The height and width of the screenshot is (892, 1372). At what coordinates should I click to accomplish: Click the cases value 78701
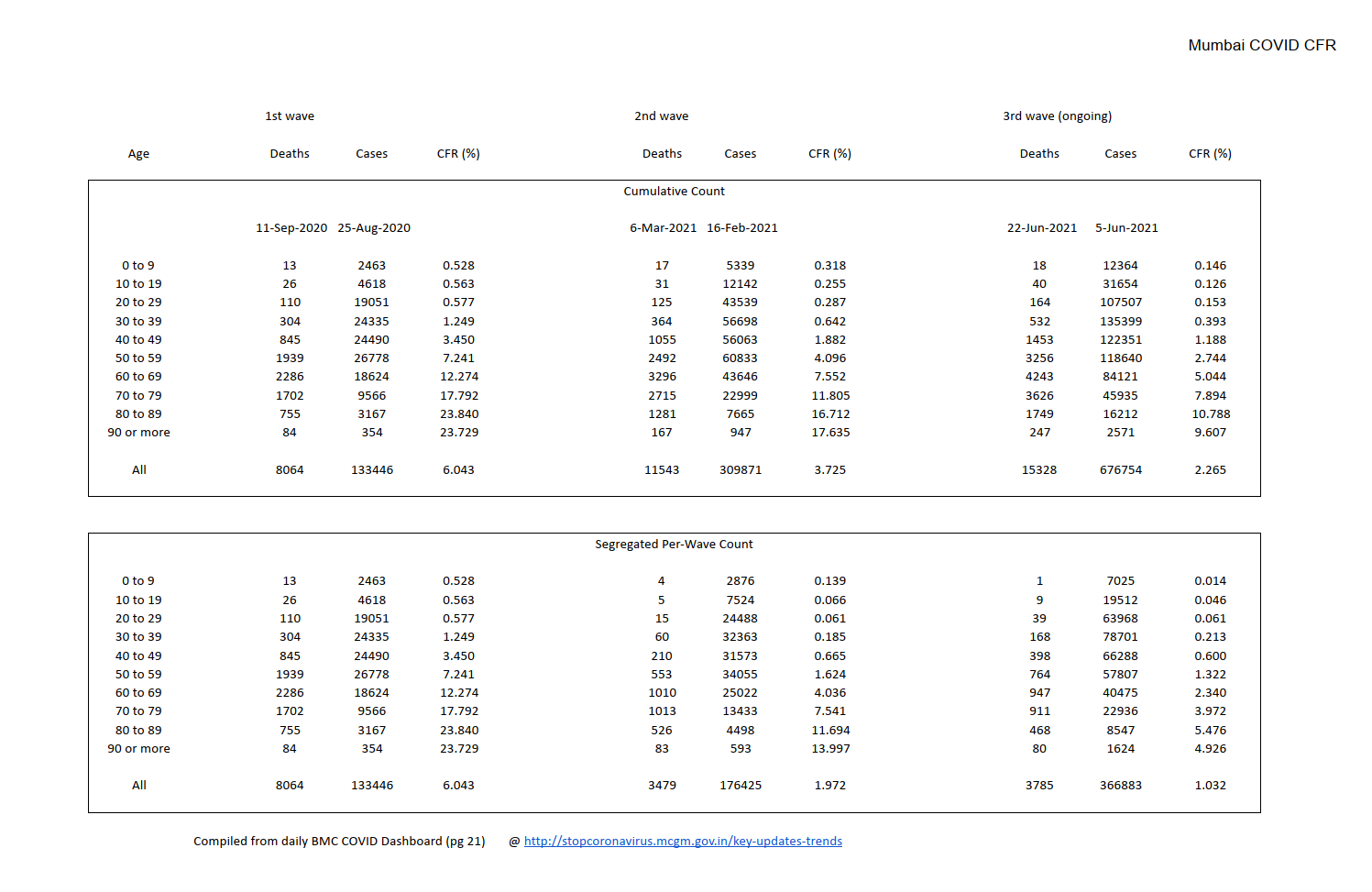(1121, 637)
